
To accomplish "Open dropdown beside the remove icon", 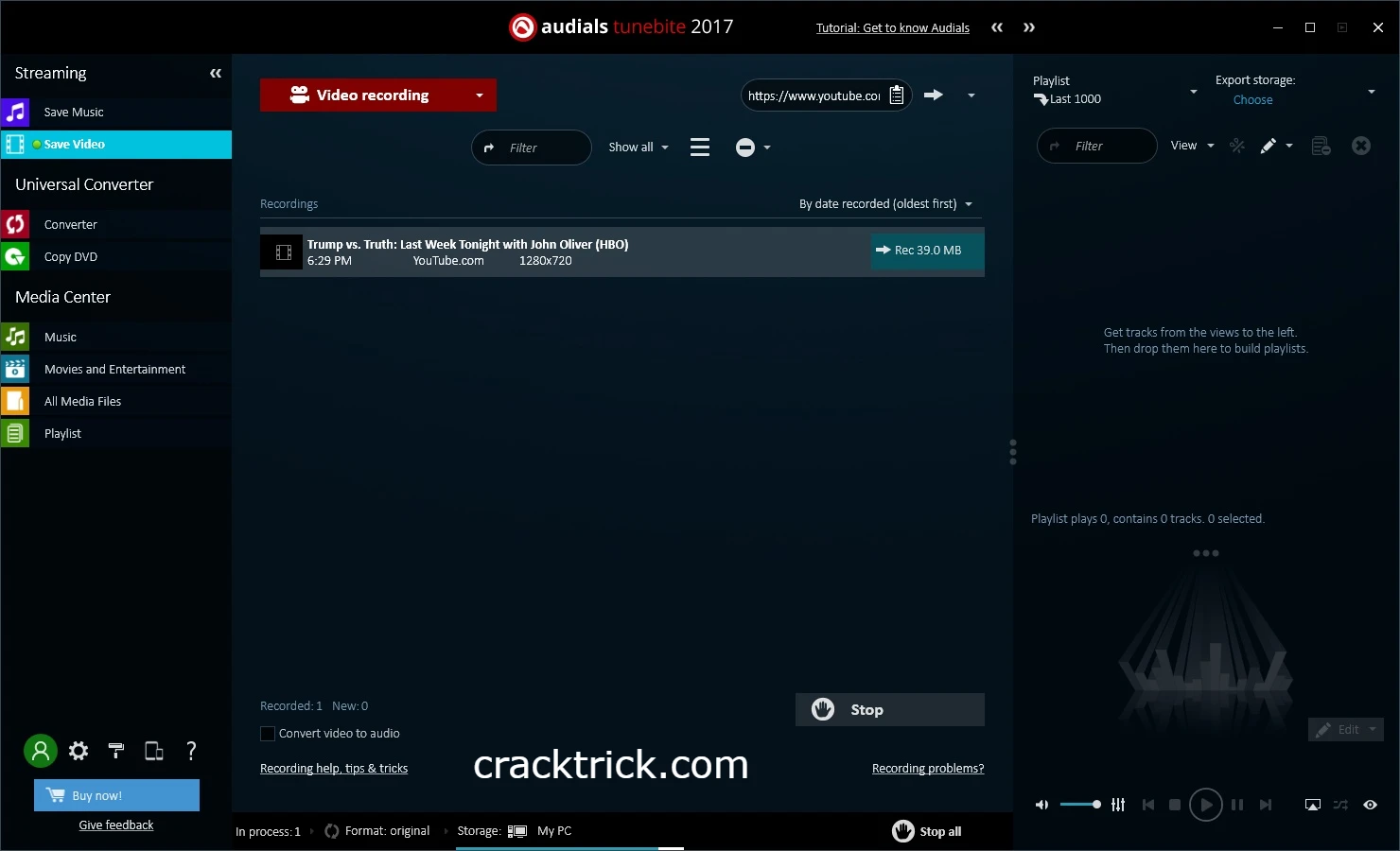I will click(x=767, y=148).
